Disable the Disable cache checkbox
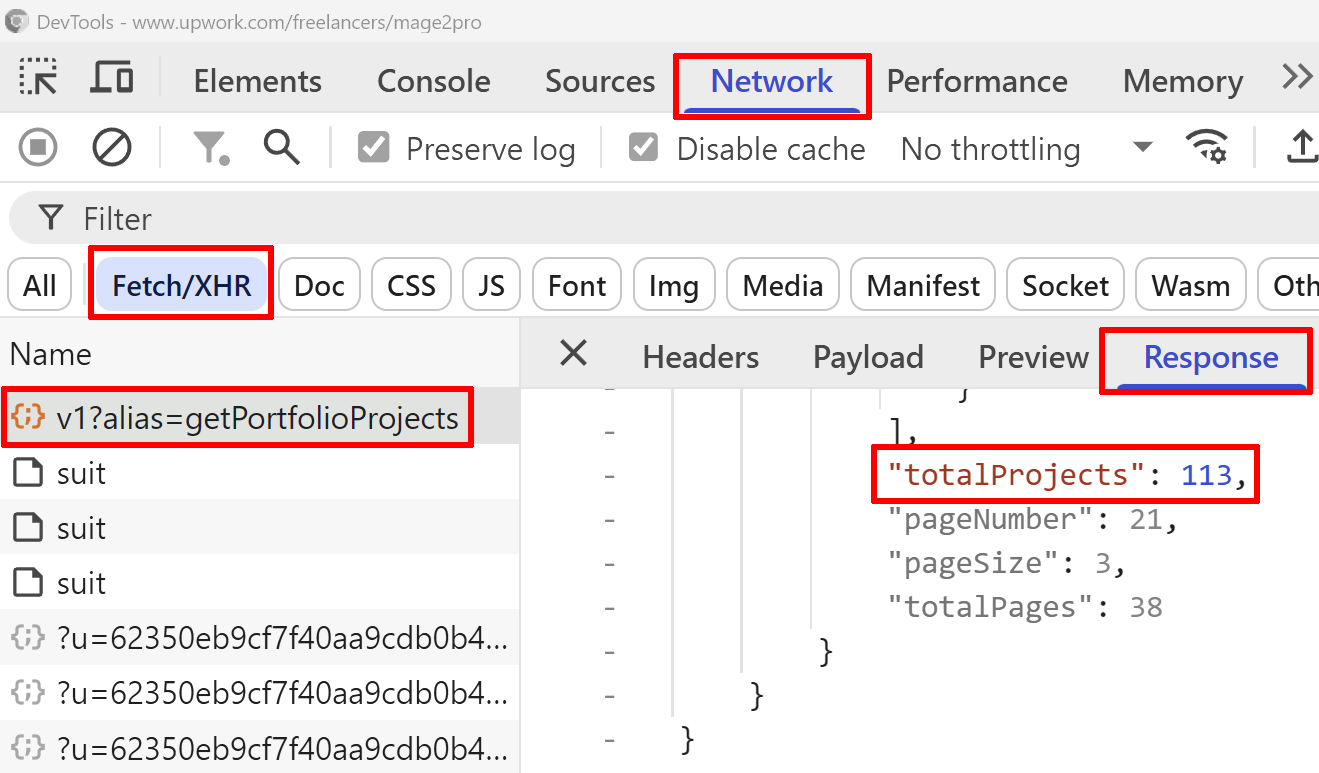 (x=643, y=149)
